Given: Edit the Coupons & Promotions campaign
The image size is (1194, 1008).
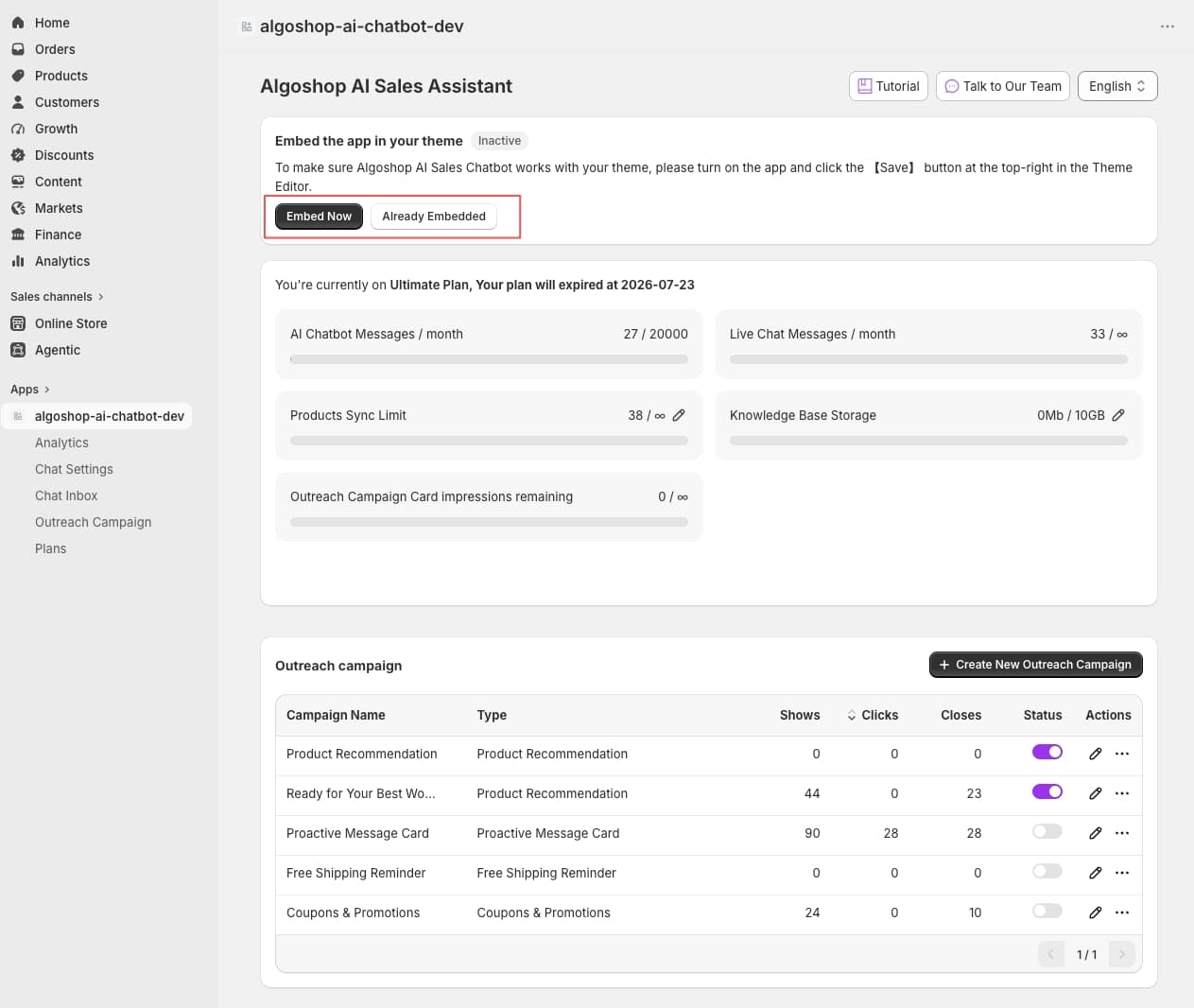Looking at the screenshot, I should click(x=1096, y=912).
